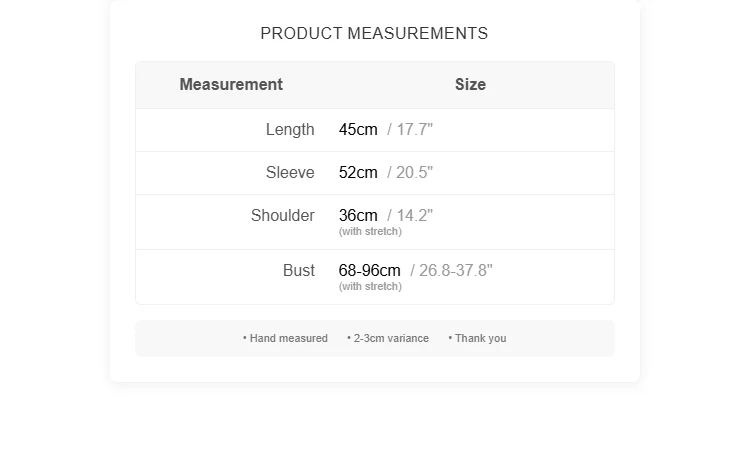Click the Size column header
Viewport: 738px width, 450px height.
470,85
